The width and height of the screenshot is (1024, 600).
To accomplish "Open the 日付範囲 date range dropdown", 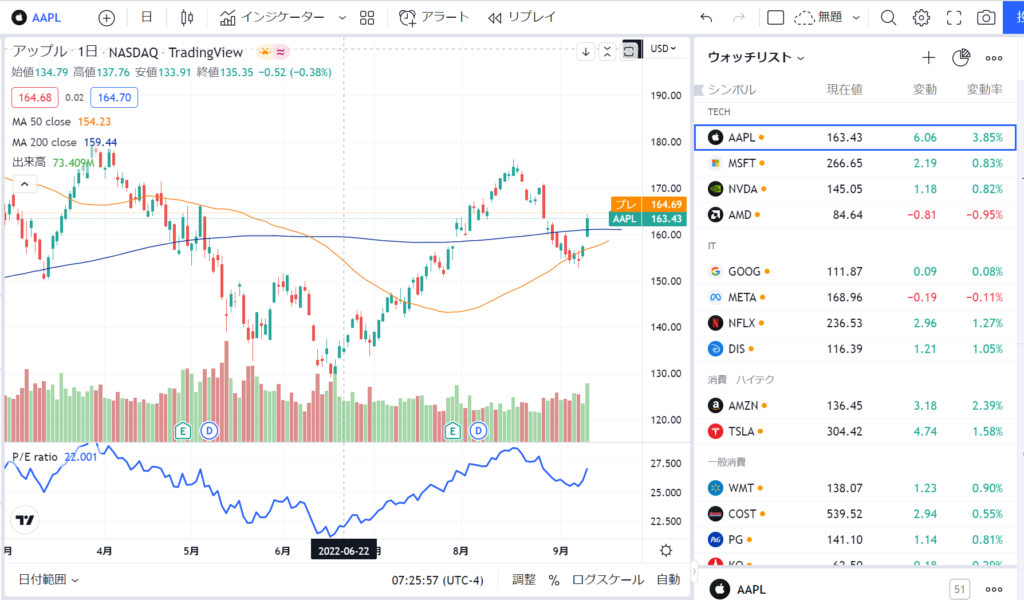I will [x=48, y=579].
